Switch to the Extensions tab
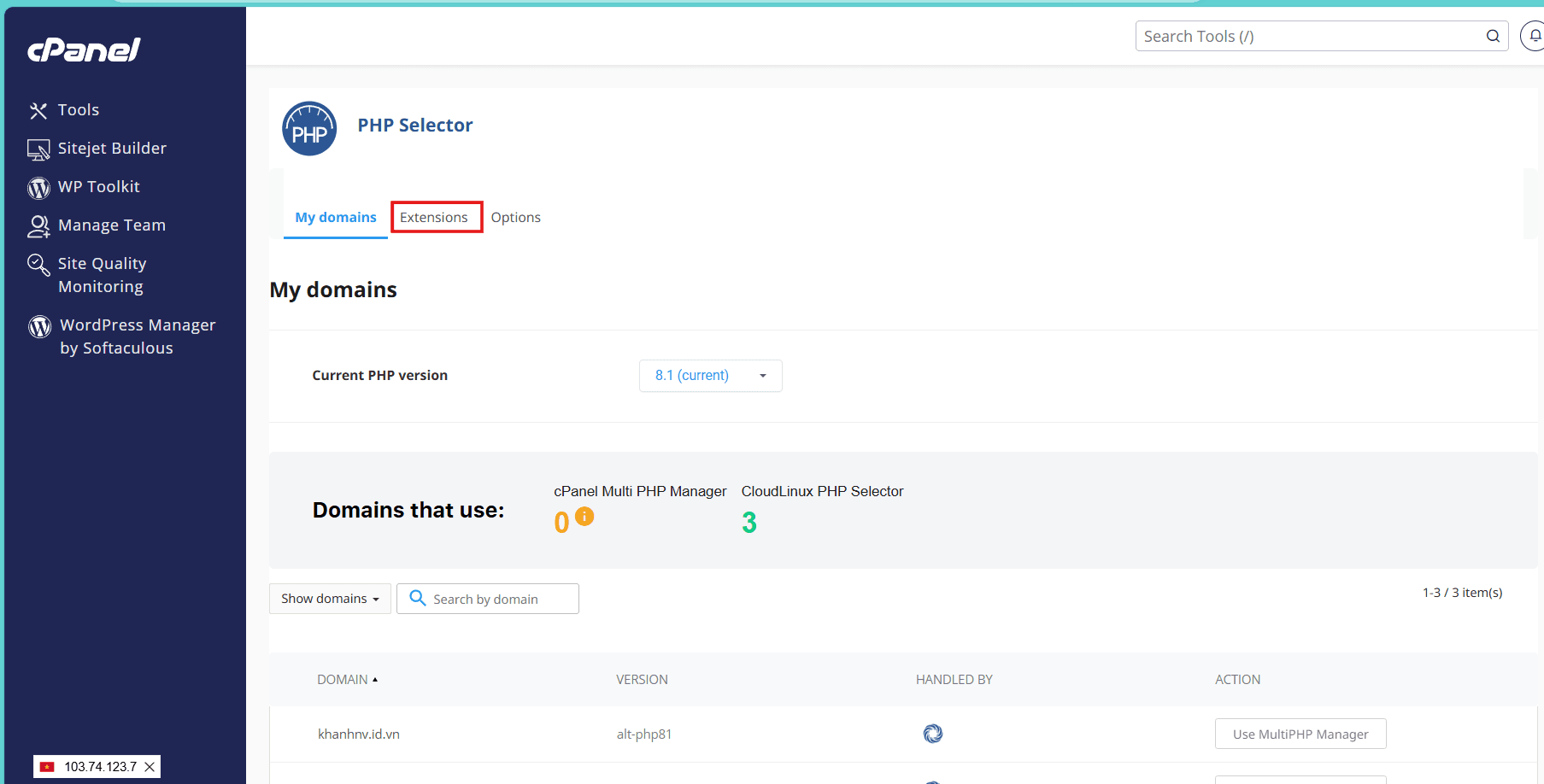 click(434, 218)
